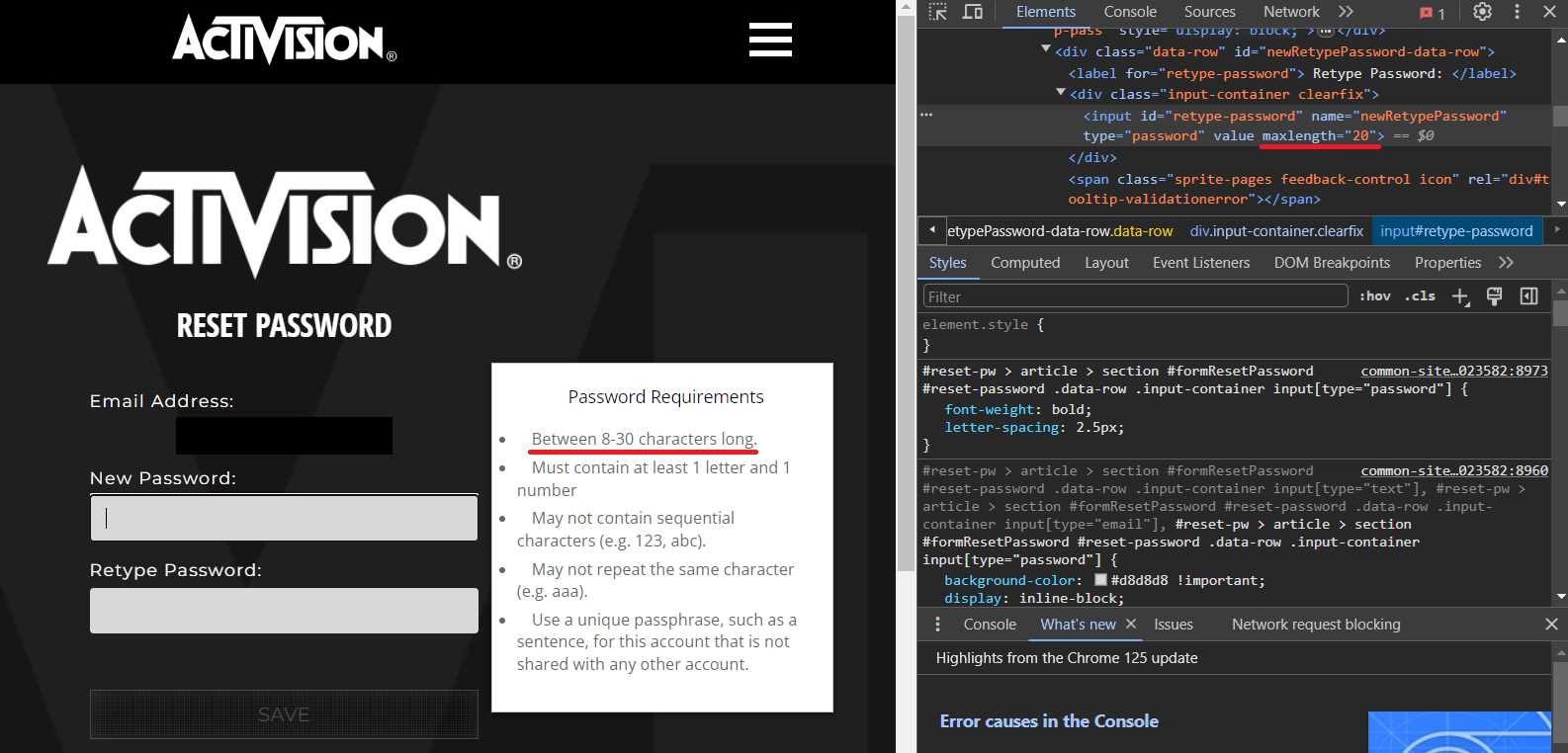The image size is (1568, 753).
Task: Select the span sprite-pages feedback-control node
Action: (x=1308, y=189)
